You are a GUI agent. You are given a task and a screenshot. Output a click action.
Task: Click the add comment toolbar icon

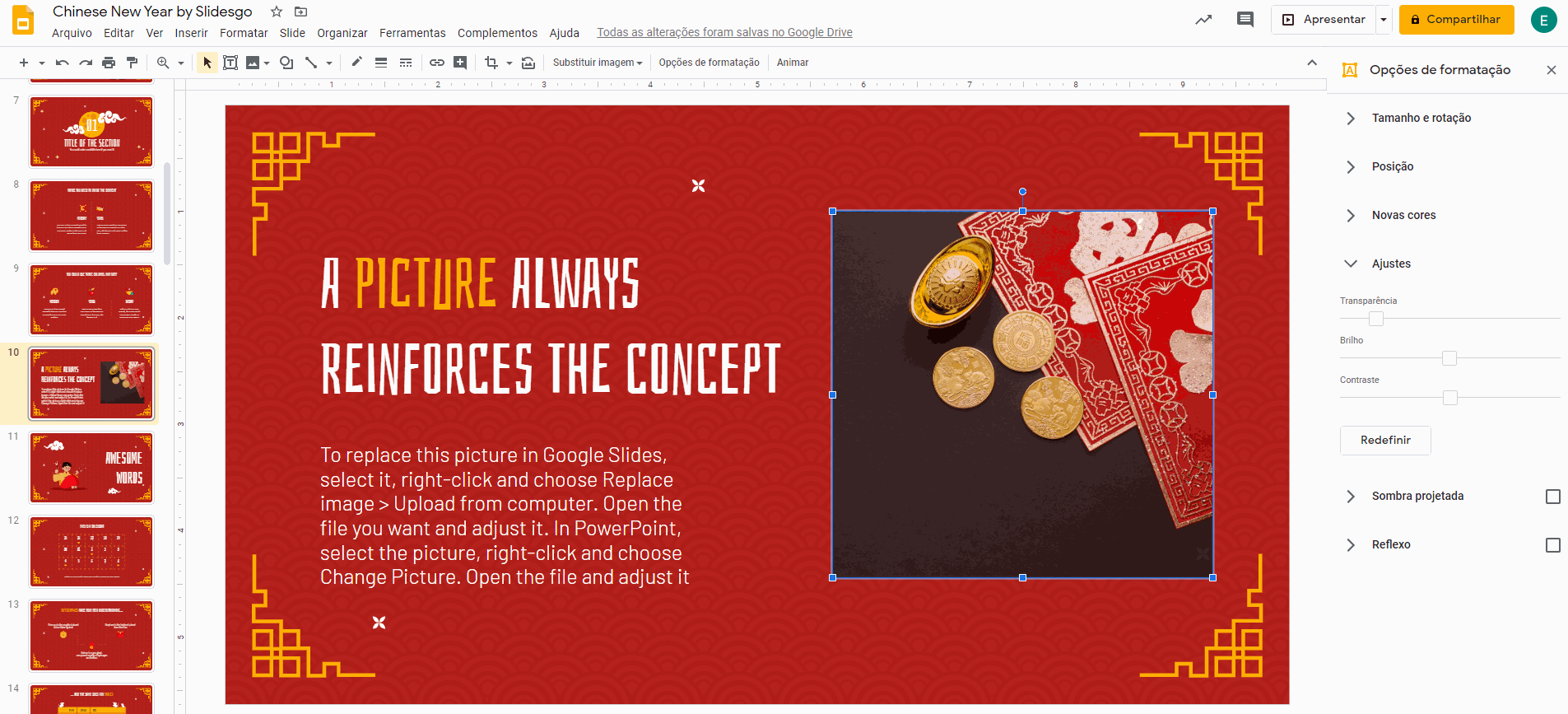460,63
